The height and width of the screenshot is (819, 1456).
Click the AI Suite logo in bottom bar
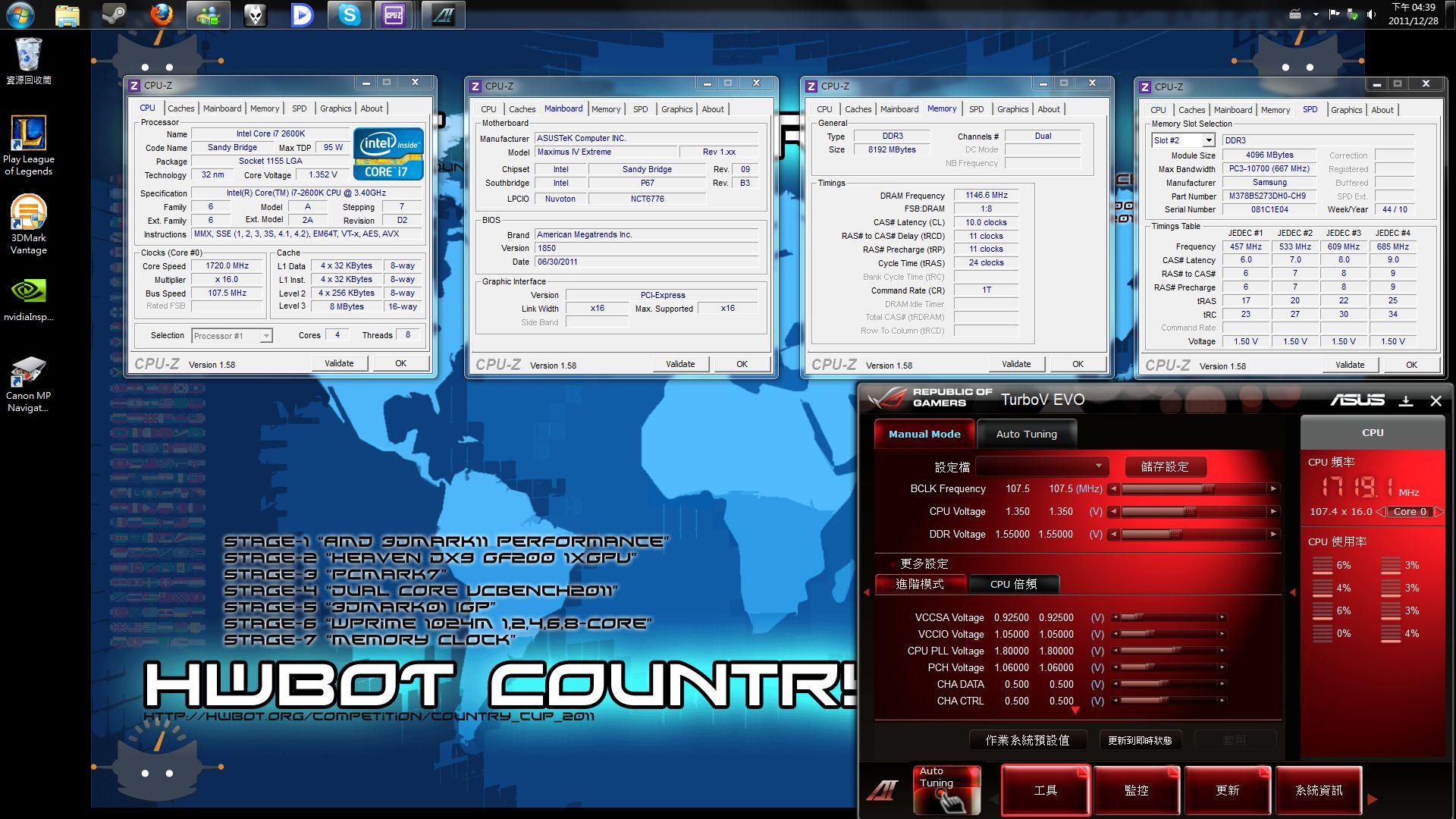[882, 790]
